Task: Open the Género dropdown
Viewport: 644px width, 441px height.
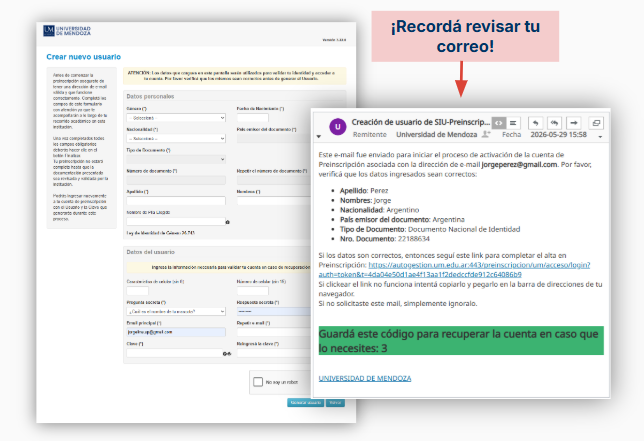Action: click(x=176, y=118)
